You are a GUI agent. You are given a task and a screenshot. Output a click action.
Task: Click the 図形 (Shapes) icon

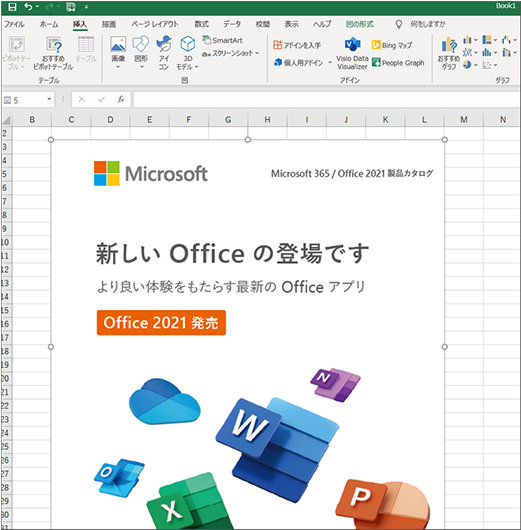(141, 44)
